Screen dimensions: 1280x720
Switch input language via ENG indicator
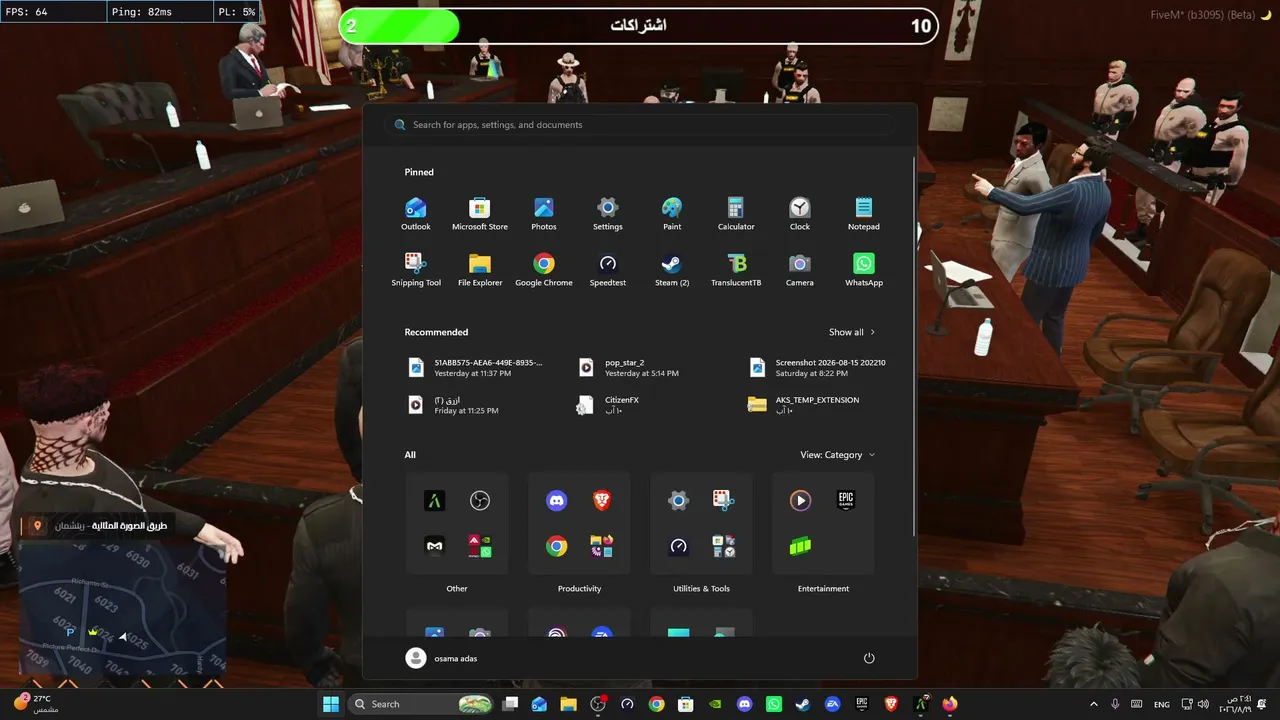1162,704
